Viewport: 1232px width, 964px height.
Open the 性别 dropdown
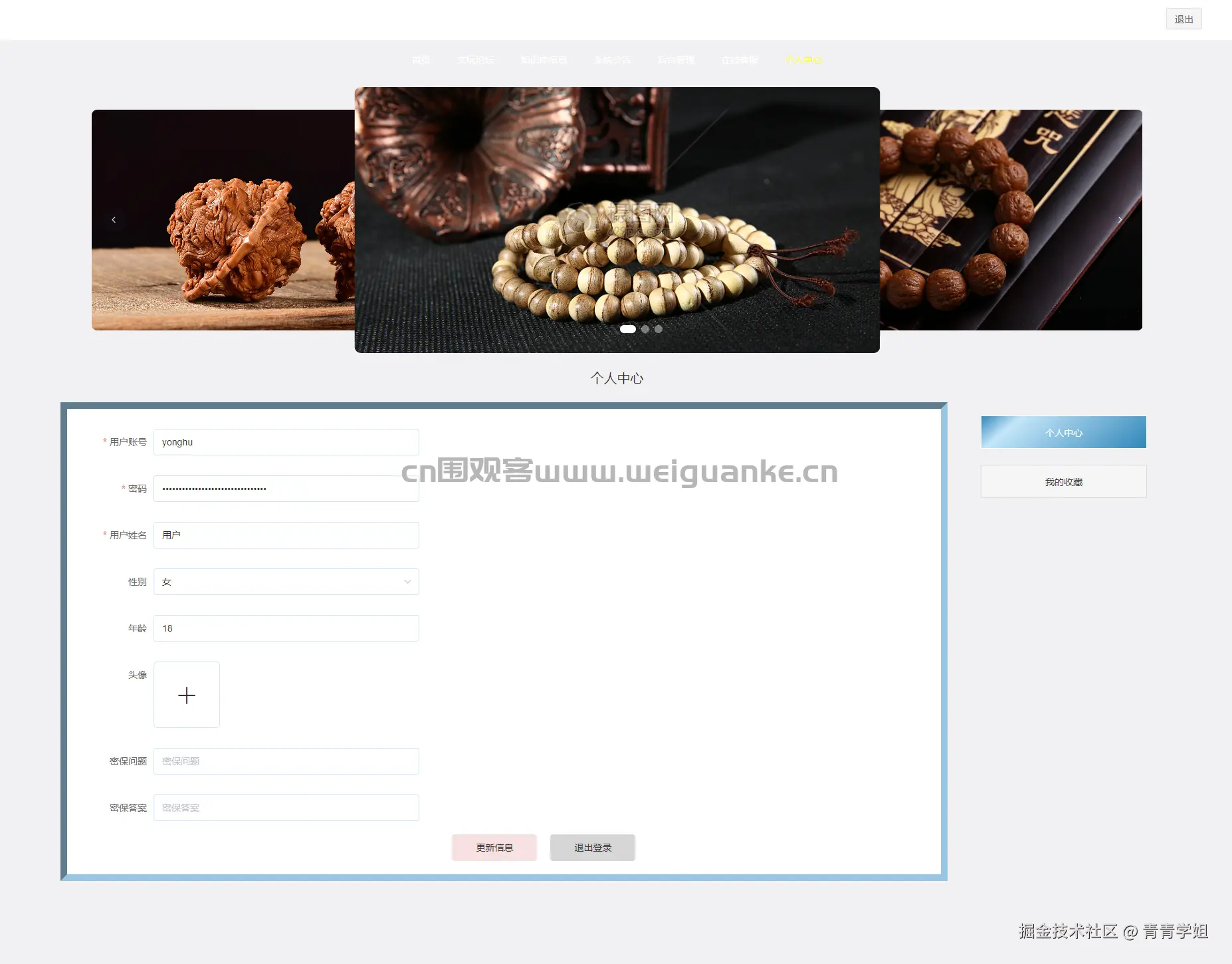[x=286, y=582]
